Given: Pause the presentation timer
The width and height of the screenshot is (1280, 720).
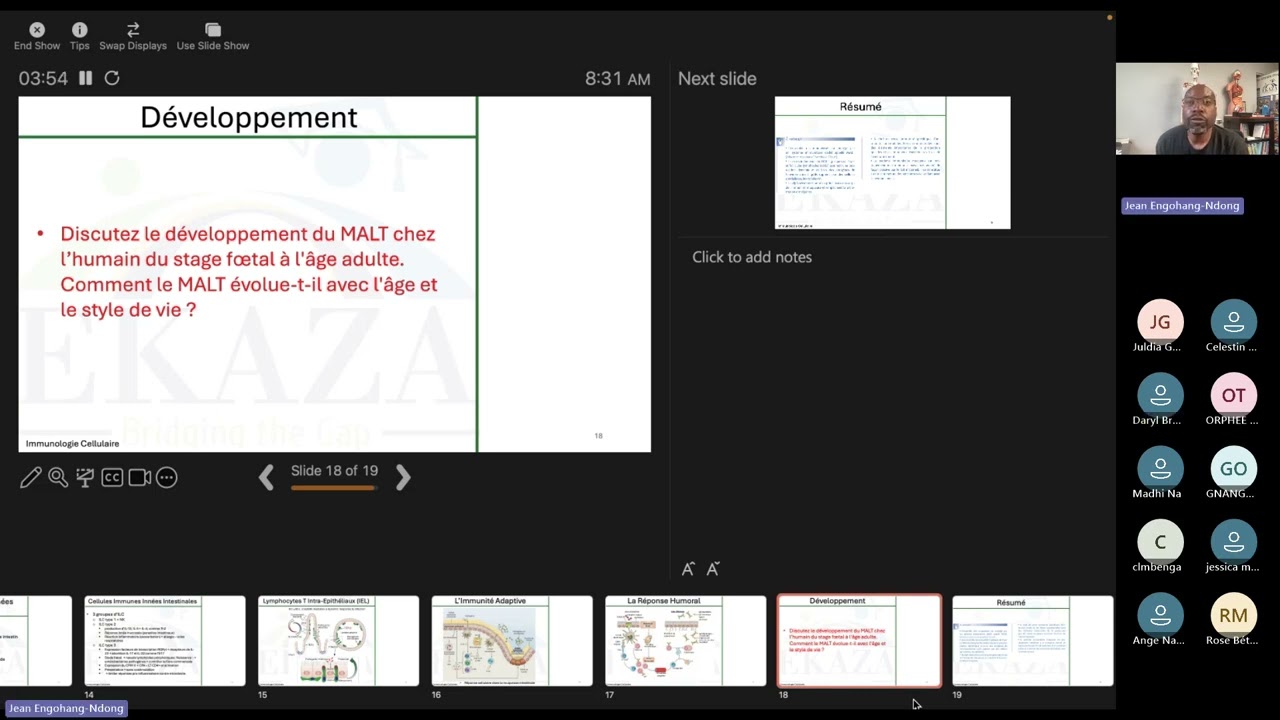Looking at the screenshot, I should [x=86, y=78].
